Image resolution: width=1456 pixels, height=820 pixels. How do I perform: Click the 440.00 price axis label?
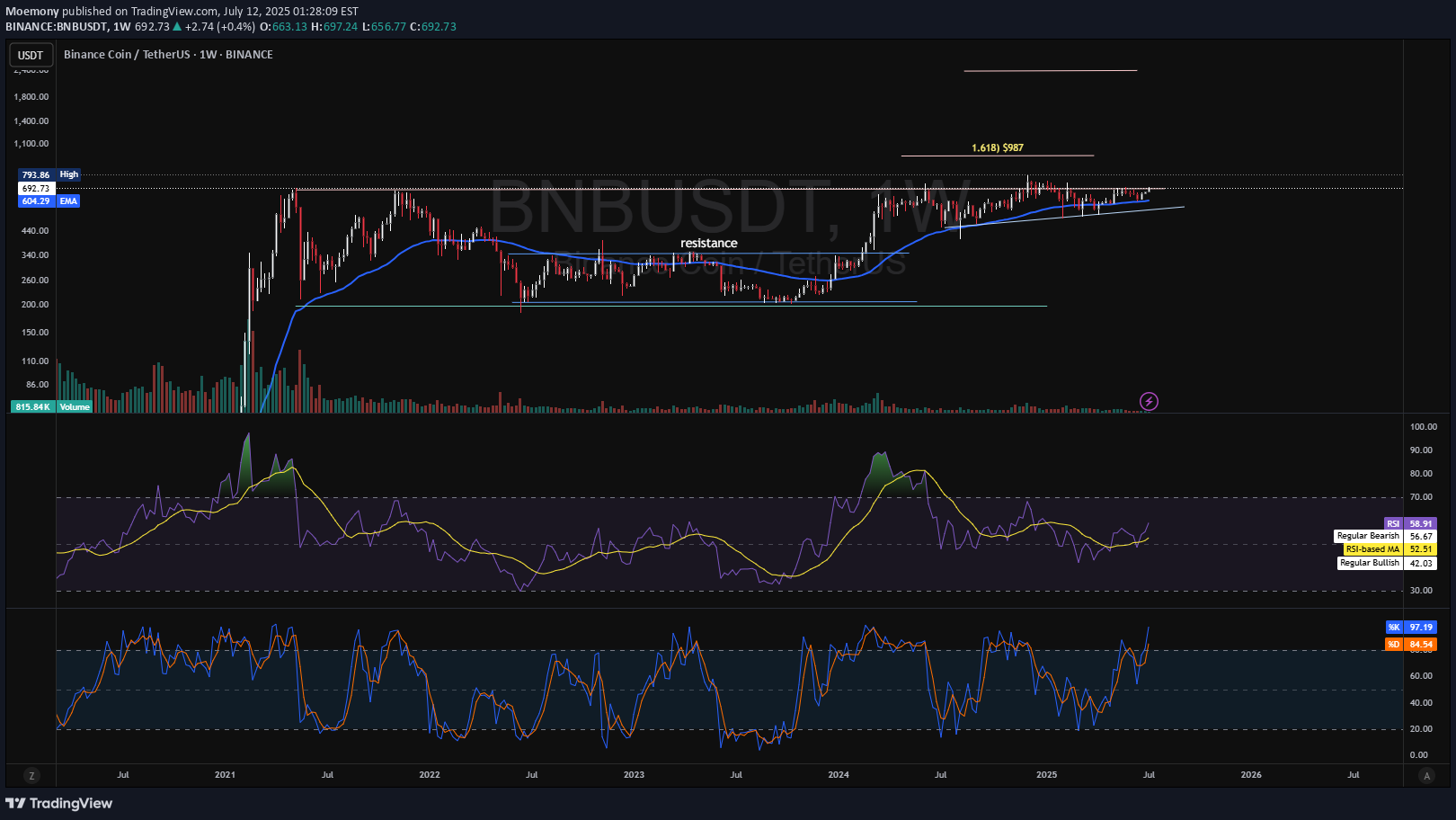35,231
